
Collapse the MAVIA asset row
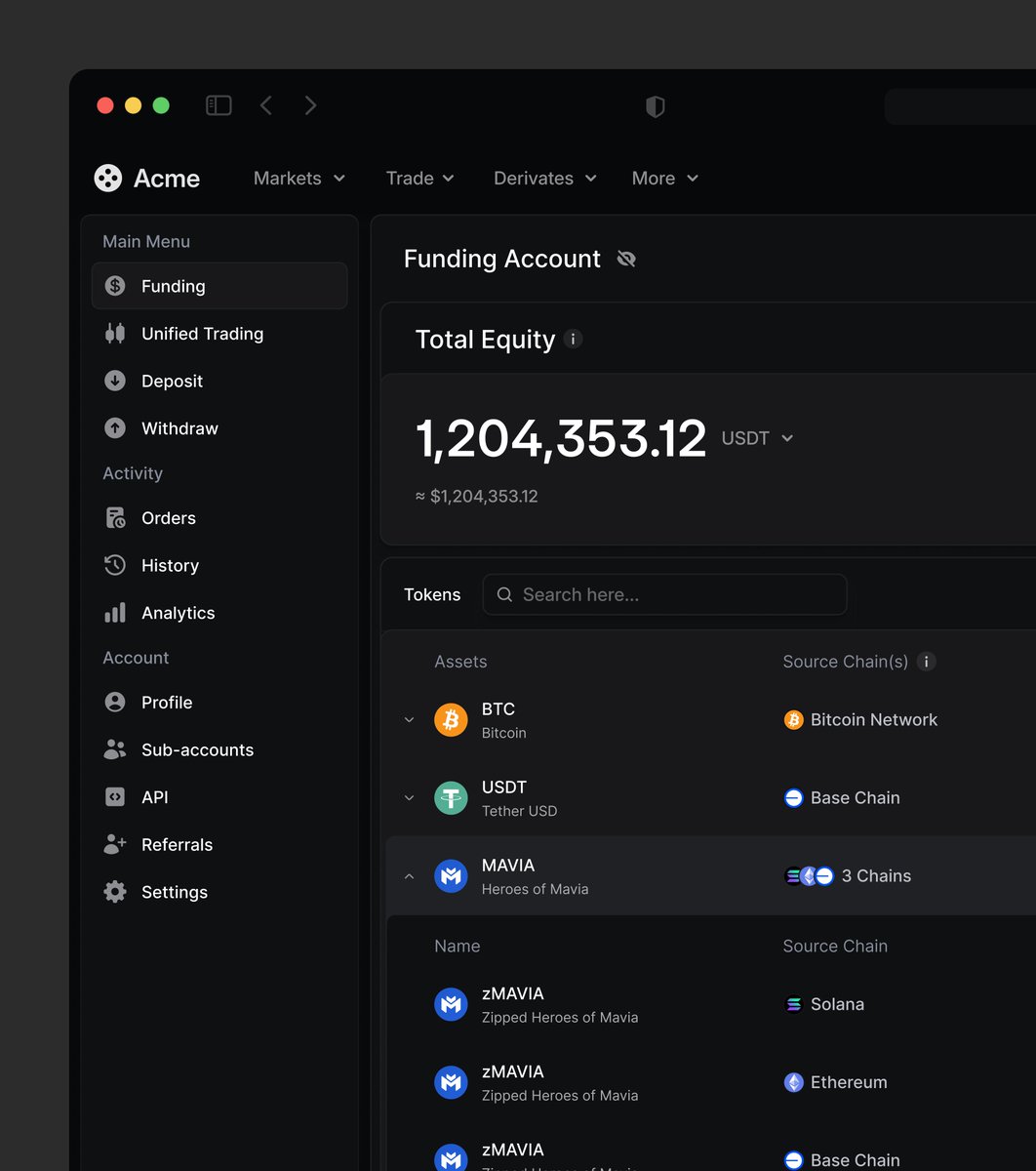pyautogui.click(x=410, y=876)
